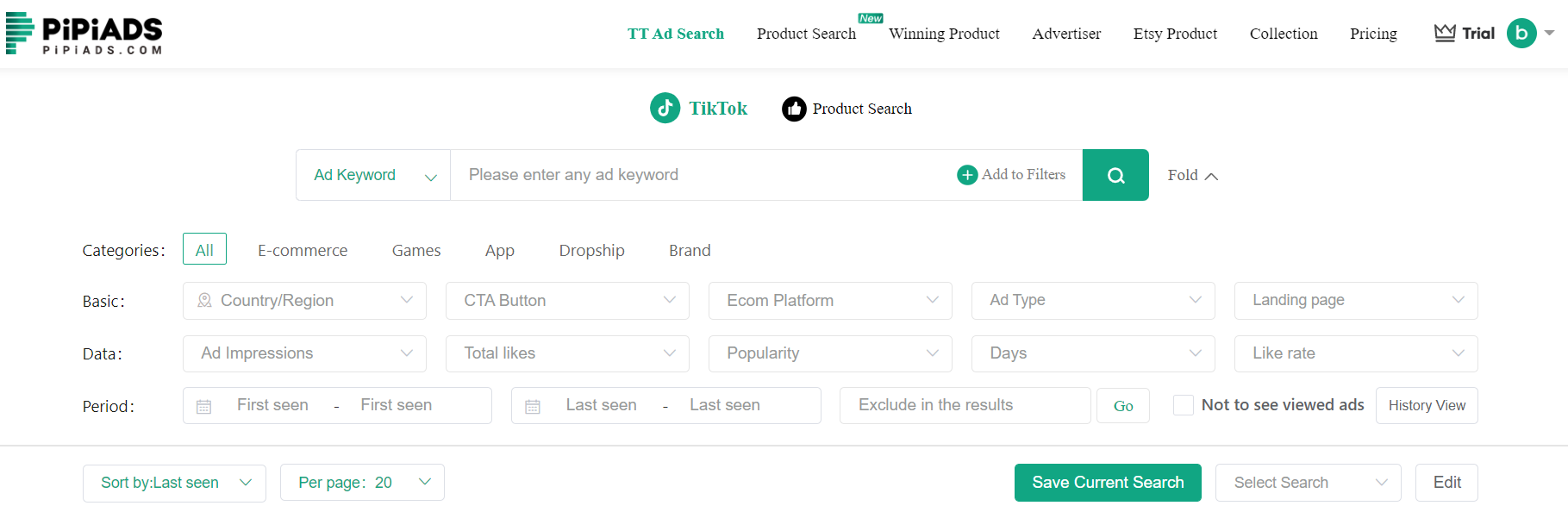Click the Product Search thumbs-up icon
Image resolution: width=1568 pixels, height=512 pixels.
(794, 109)
